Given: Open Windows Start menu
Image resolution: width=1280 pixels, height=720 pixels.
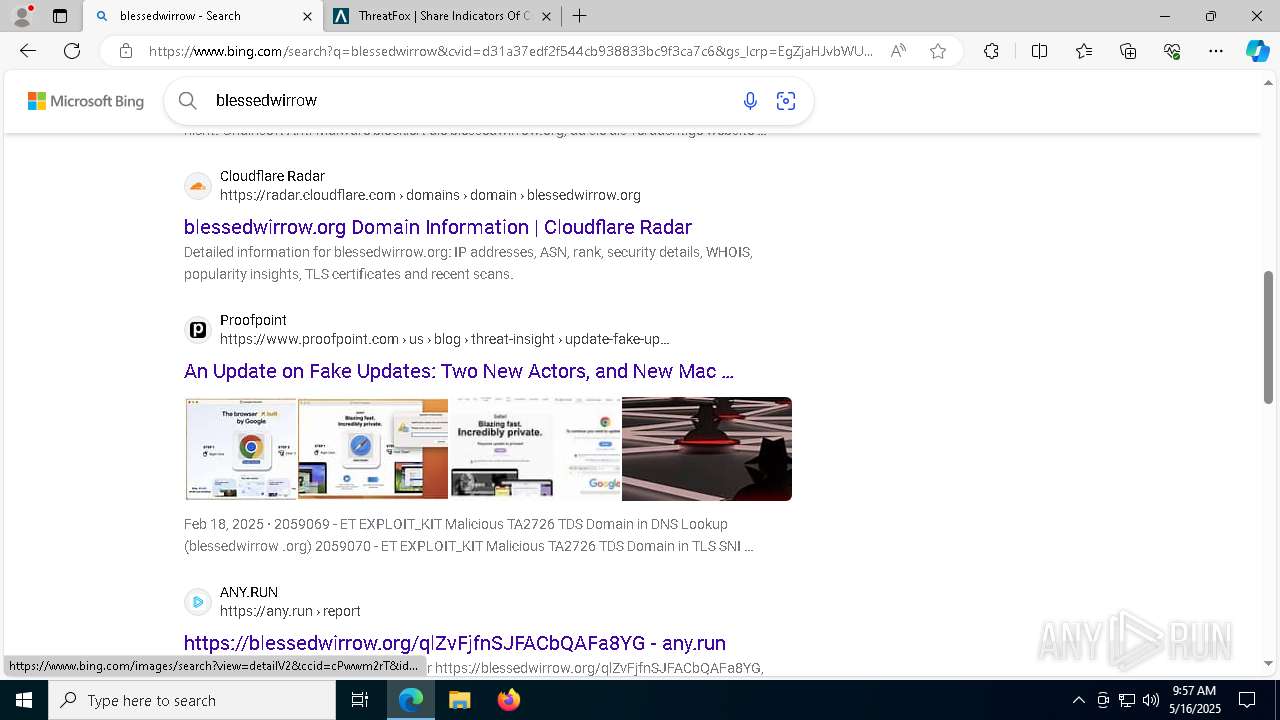Looking at the screenshot, I should [x=24, y=700].
